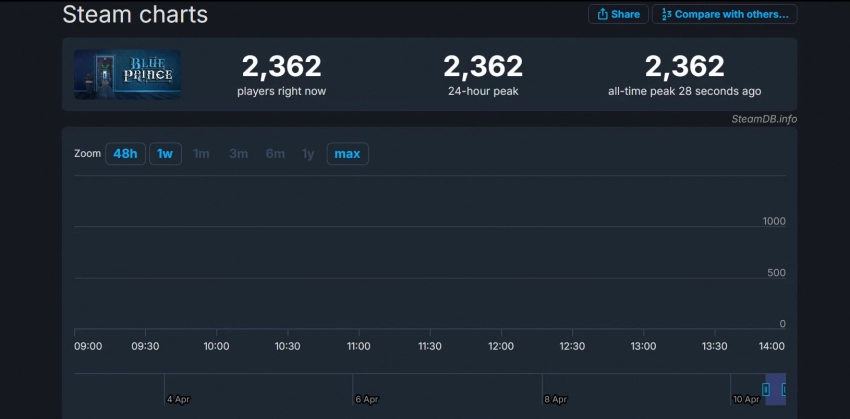The height and width of the screenshot is (419, 850).
Task: Click the players right now count
Action: (281, 67)
